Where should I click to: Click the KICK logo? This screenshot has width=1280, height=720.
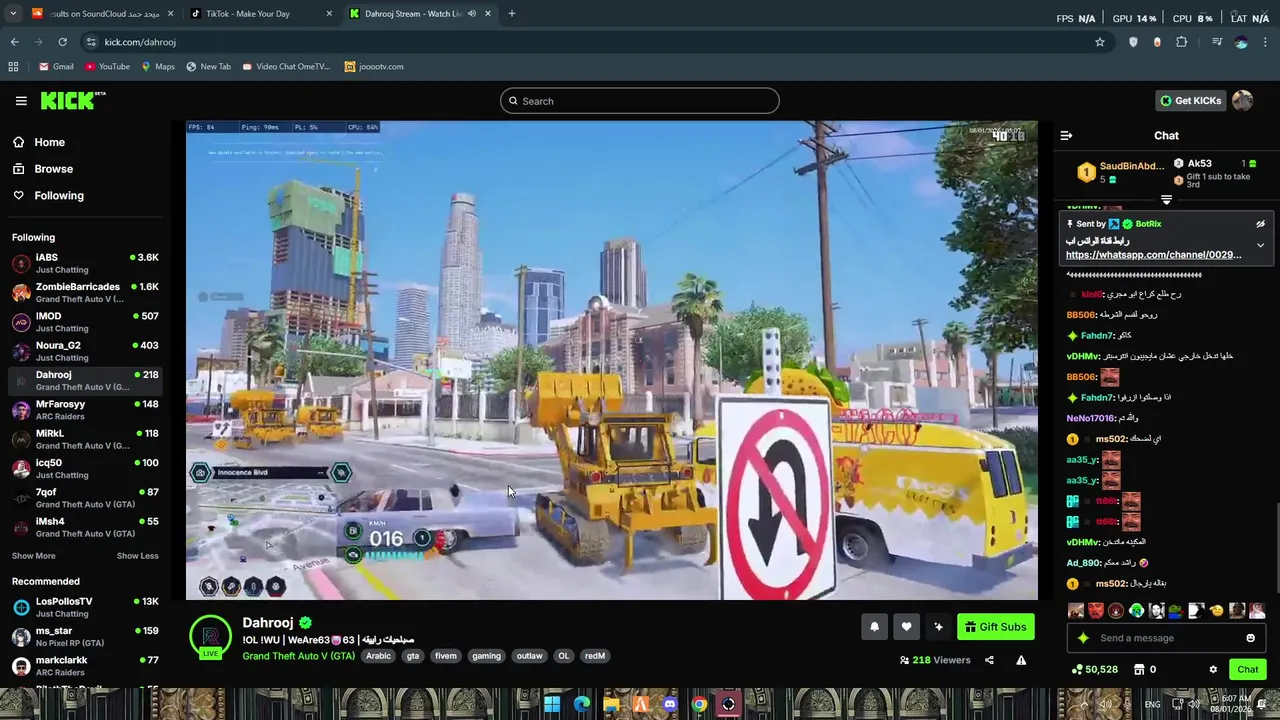coord(72,100)
